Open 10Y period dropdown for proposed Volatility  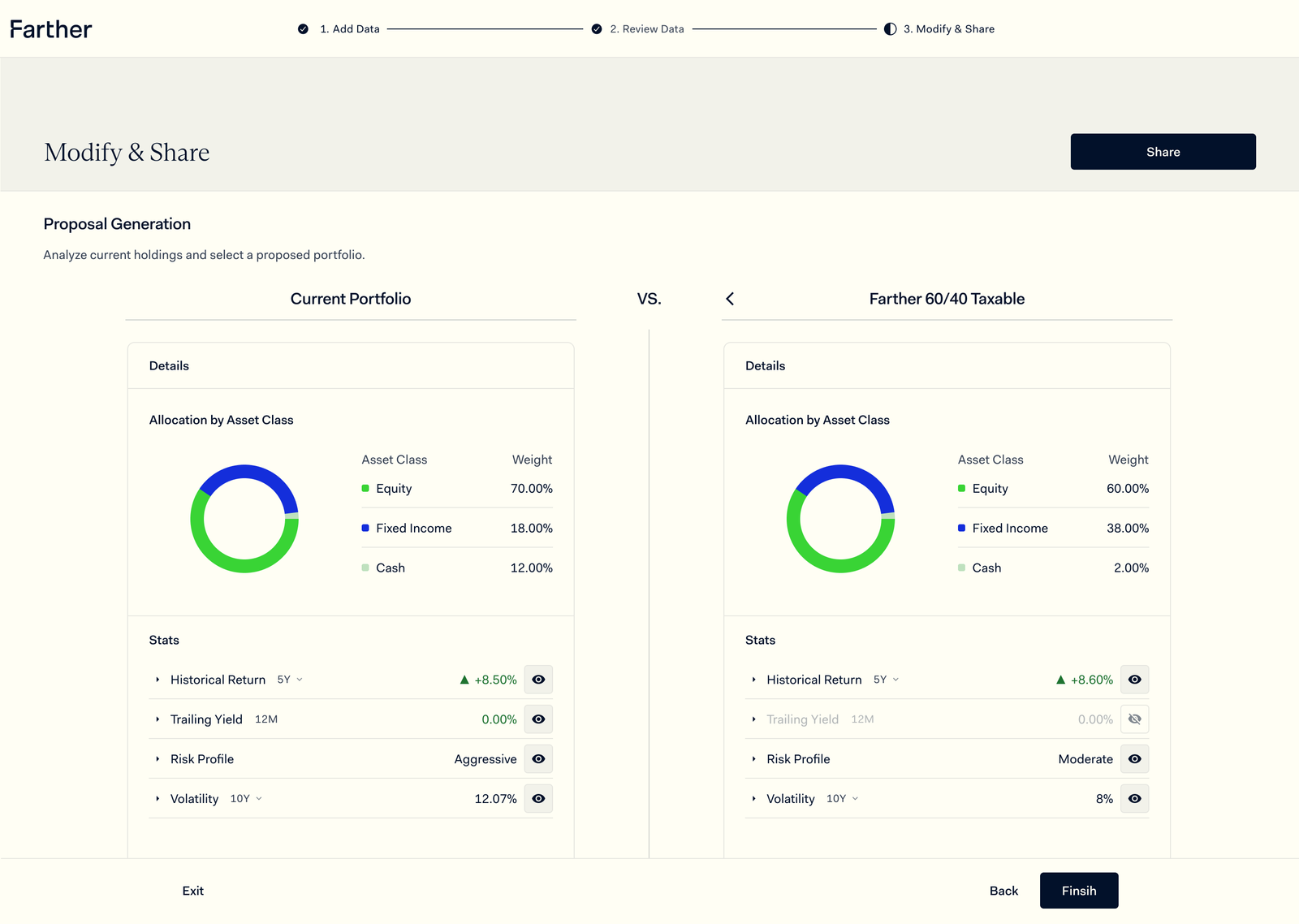point(842,799)
